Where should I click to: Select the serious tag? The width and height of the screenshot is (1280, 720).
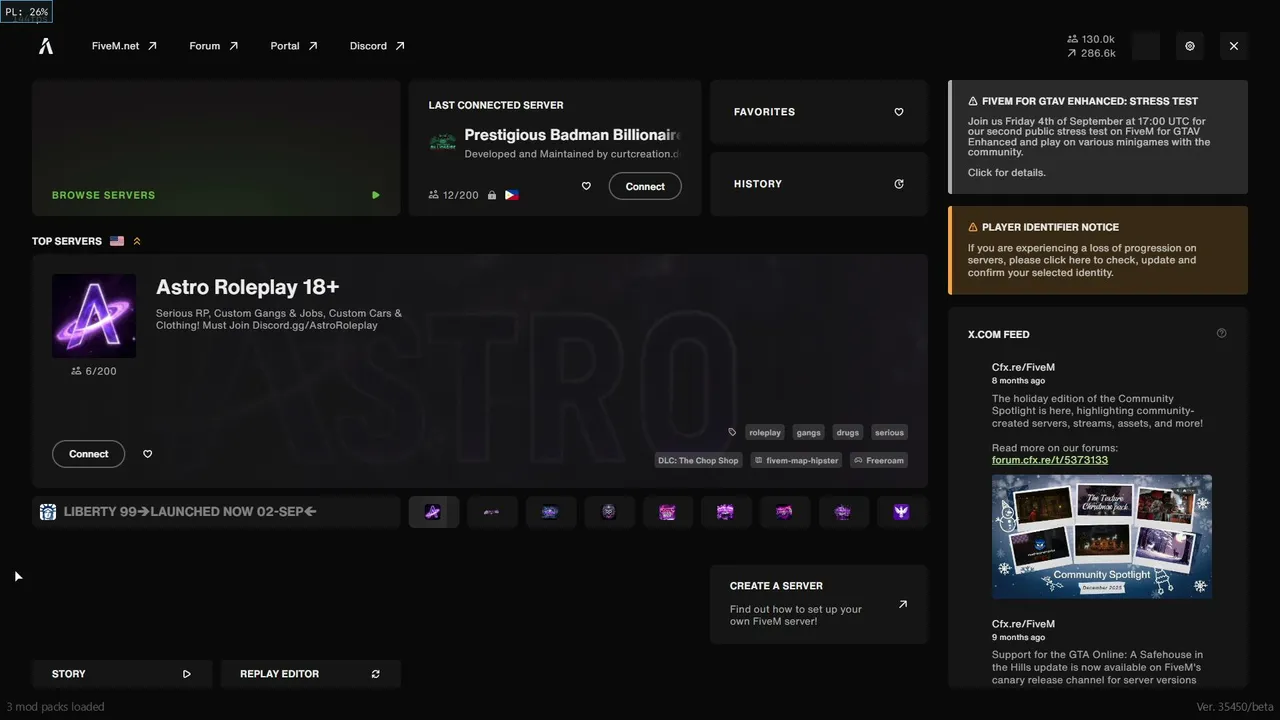point(889,433)
